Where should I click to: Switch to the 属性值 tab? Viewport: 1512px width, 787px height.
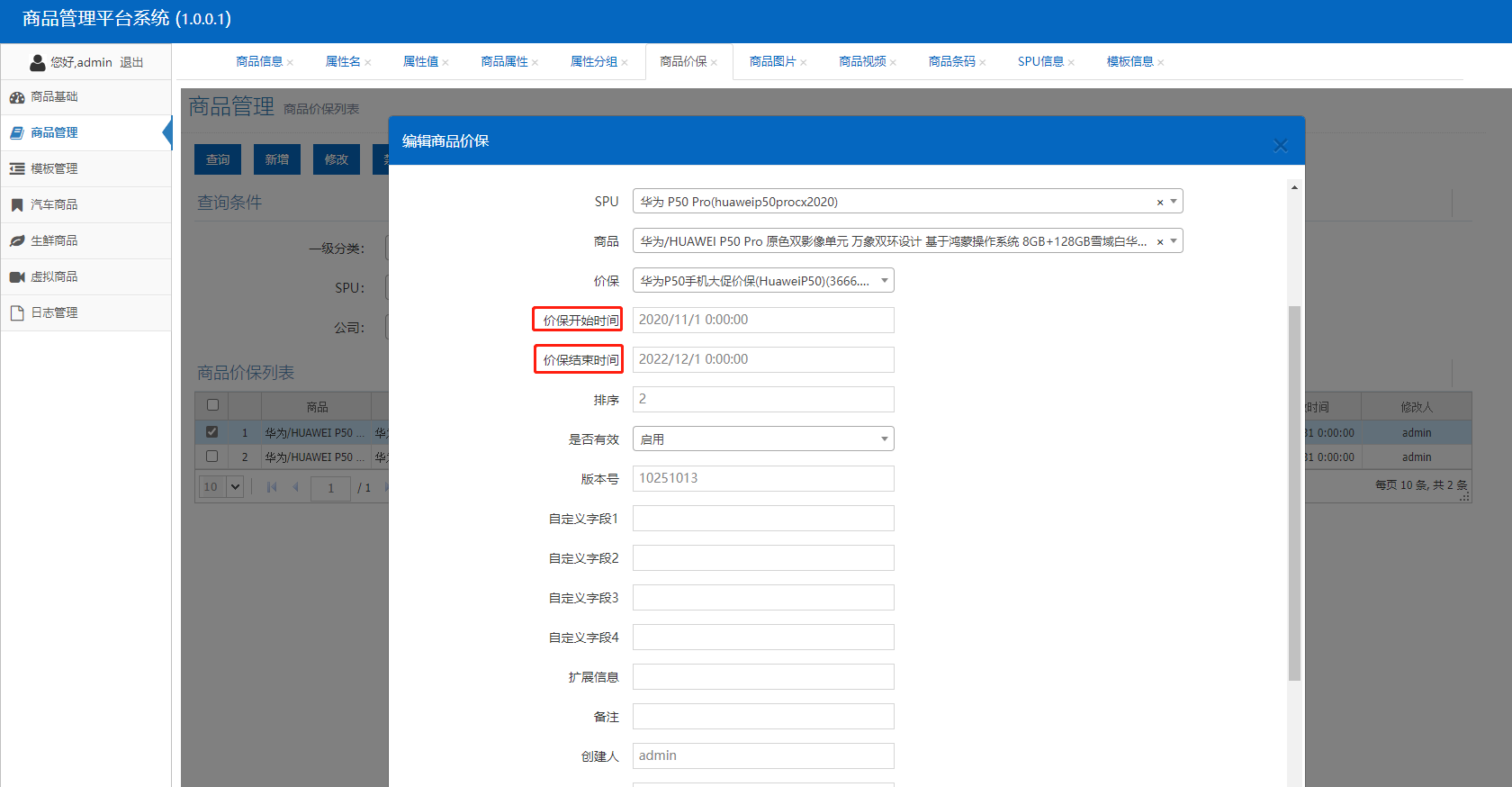(x=420, y=62)
